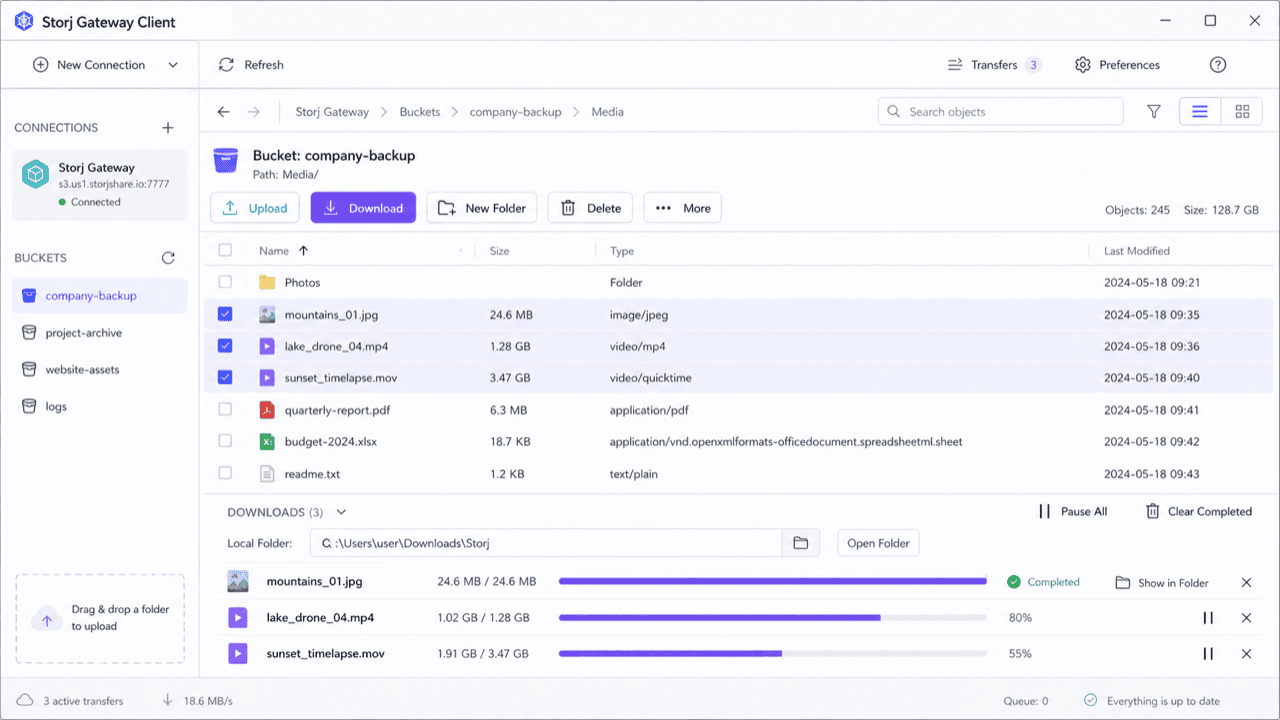
Task: Navigate to Buckets breadcrumb
Action: (x=420, y=112)
